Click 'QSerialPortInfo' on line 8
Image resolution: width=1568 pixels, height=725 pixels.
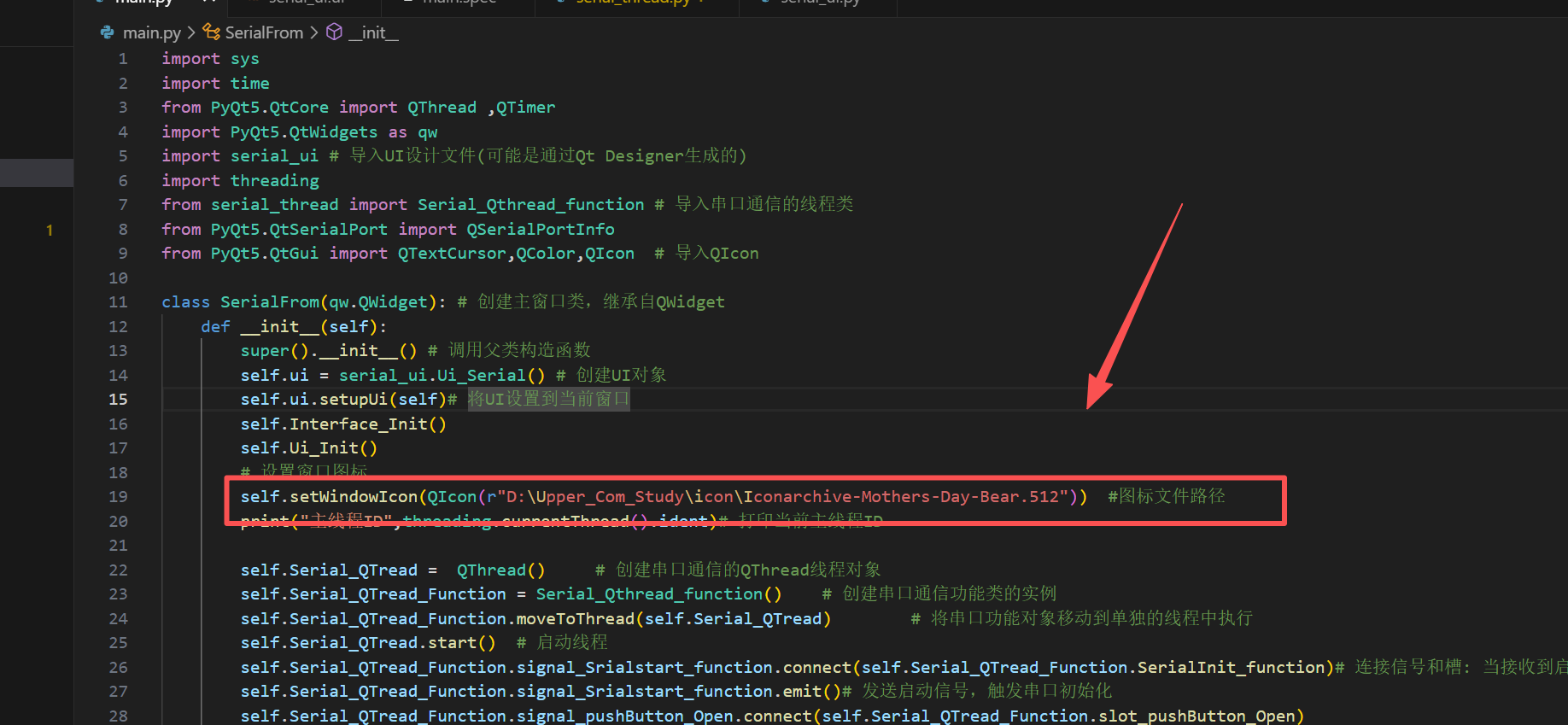(x=540, y=230)
